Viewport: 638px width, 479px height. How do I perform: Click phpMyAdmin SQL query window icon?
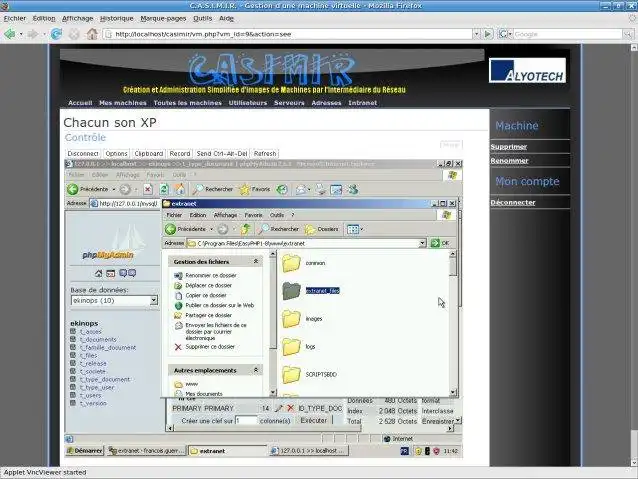(110, 273)
